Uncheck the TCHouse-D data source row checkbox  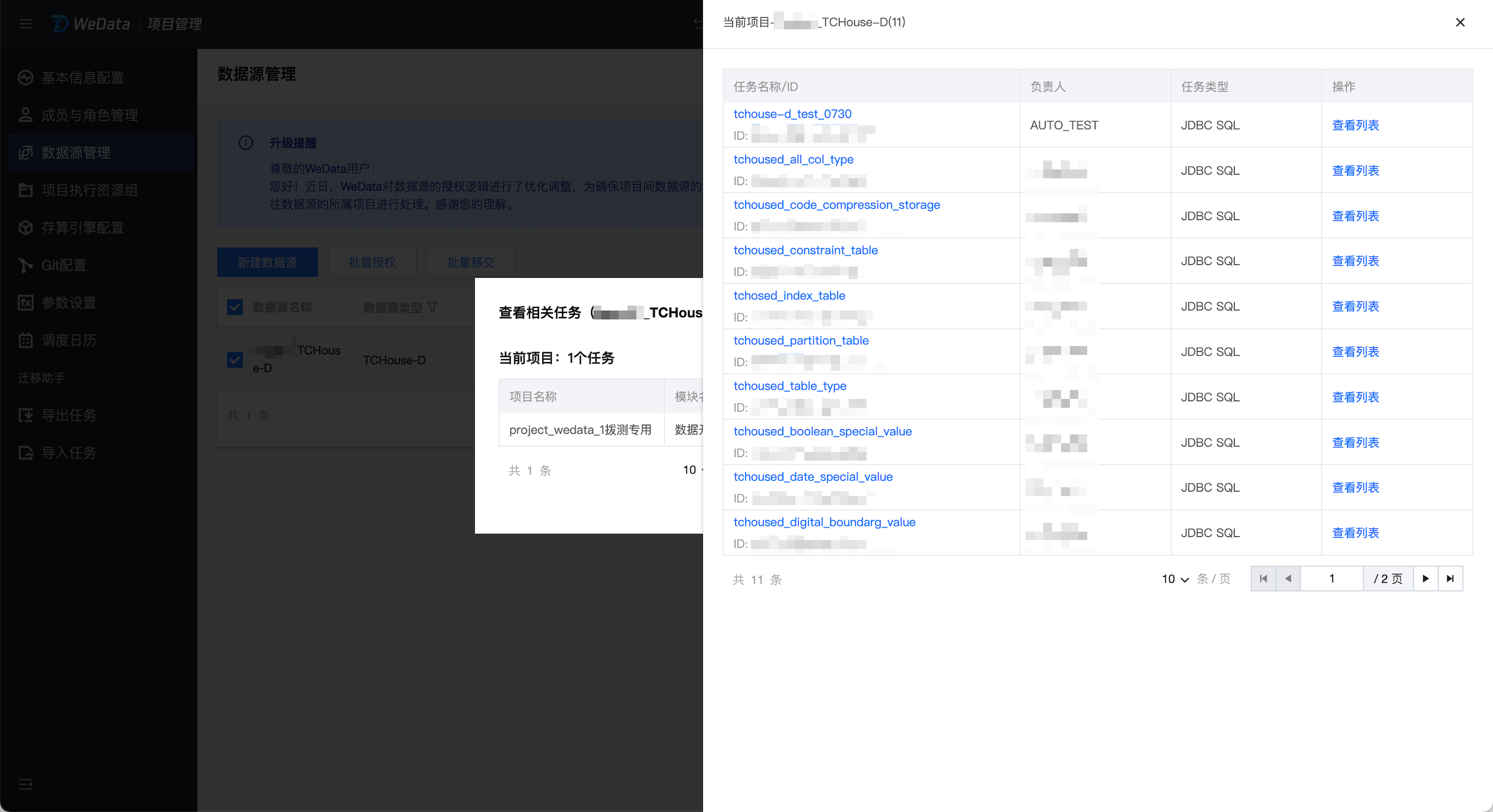pyautogui.click(x=235, y=360)
